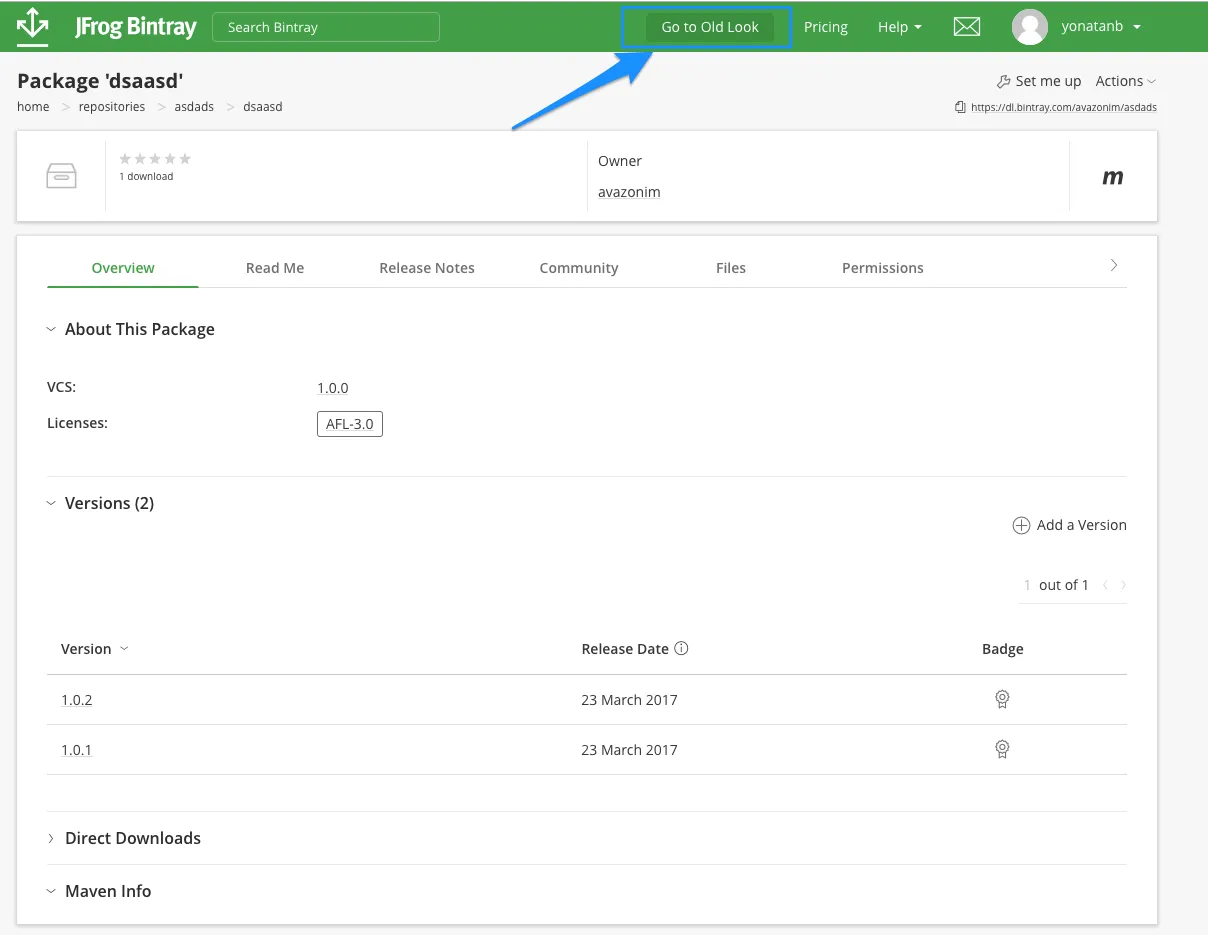This screenshot has width=1208, height=935.
Task: Click the copy icon beside dl.bintray.com URL
Action: [961, 107]
